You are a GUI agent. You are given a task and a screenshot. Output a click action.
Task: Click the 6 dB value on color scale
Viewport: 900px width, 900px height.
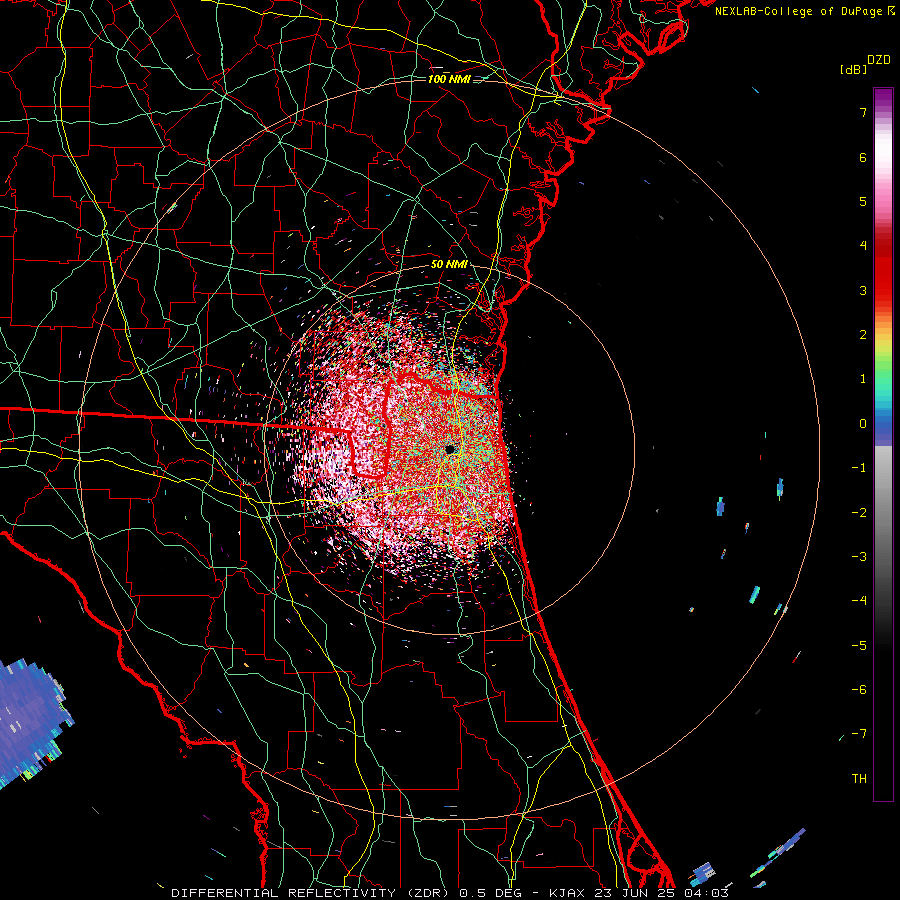tap(863, 157)
